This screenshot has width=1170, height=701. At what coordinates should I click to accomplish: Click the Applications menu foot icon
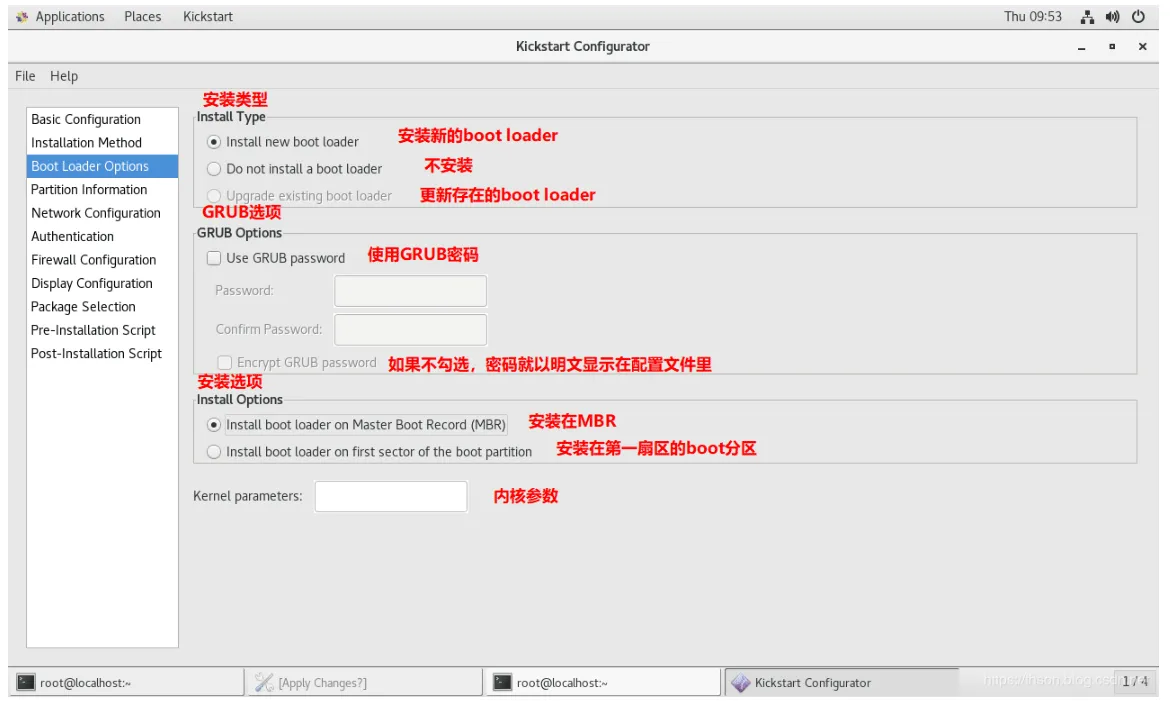click(x=22, y=16)
